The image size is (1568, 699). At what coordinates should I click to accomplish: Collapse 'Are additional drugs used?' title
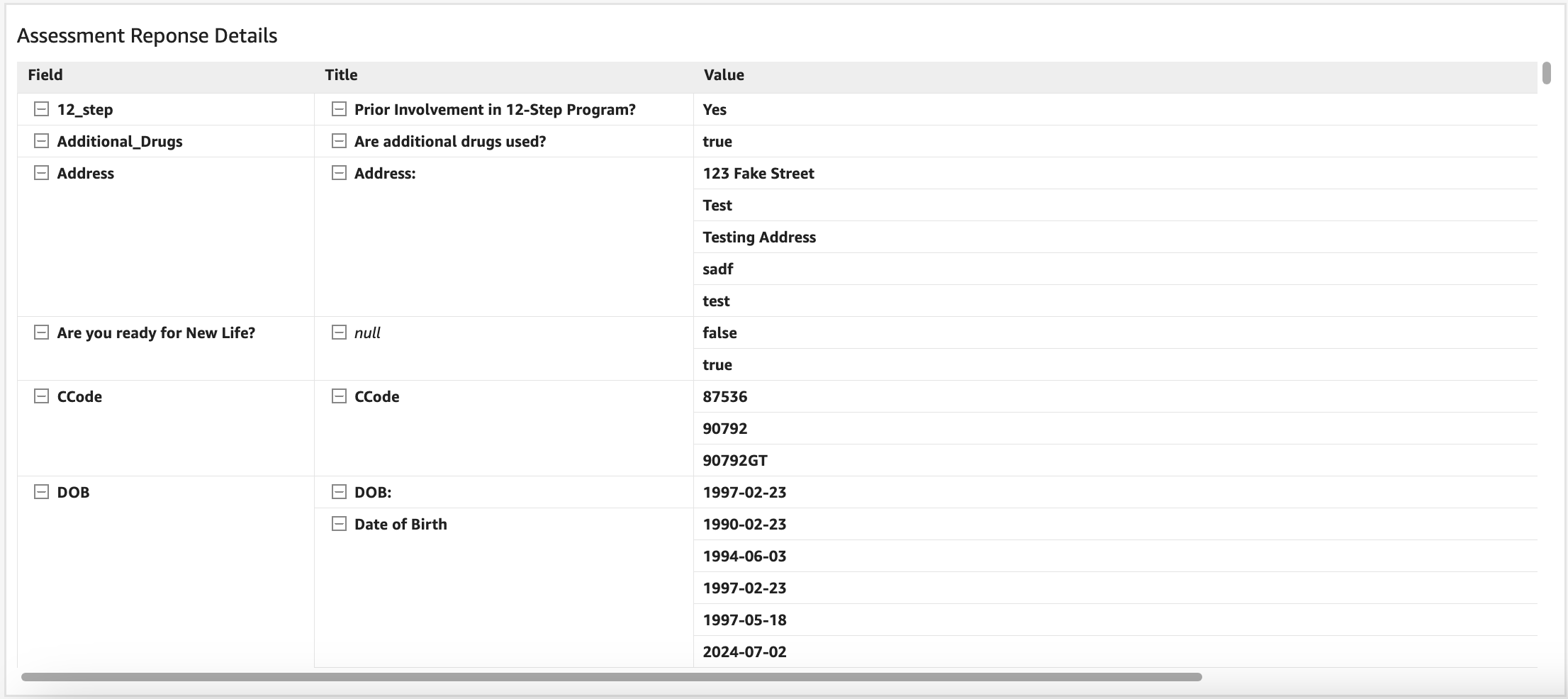tap(340, 141)
